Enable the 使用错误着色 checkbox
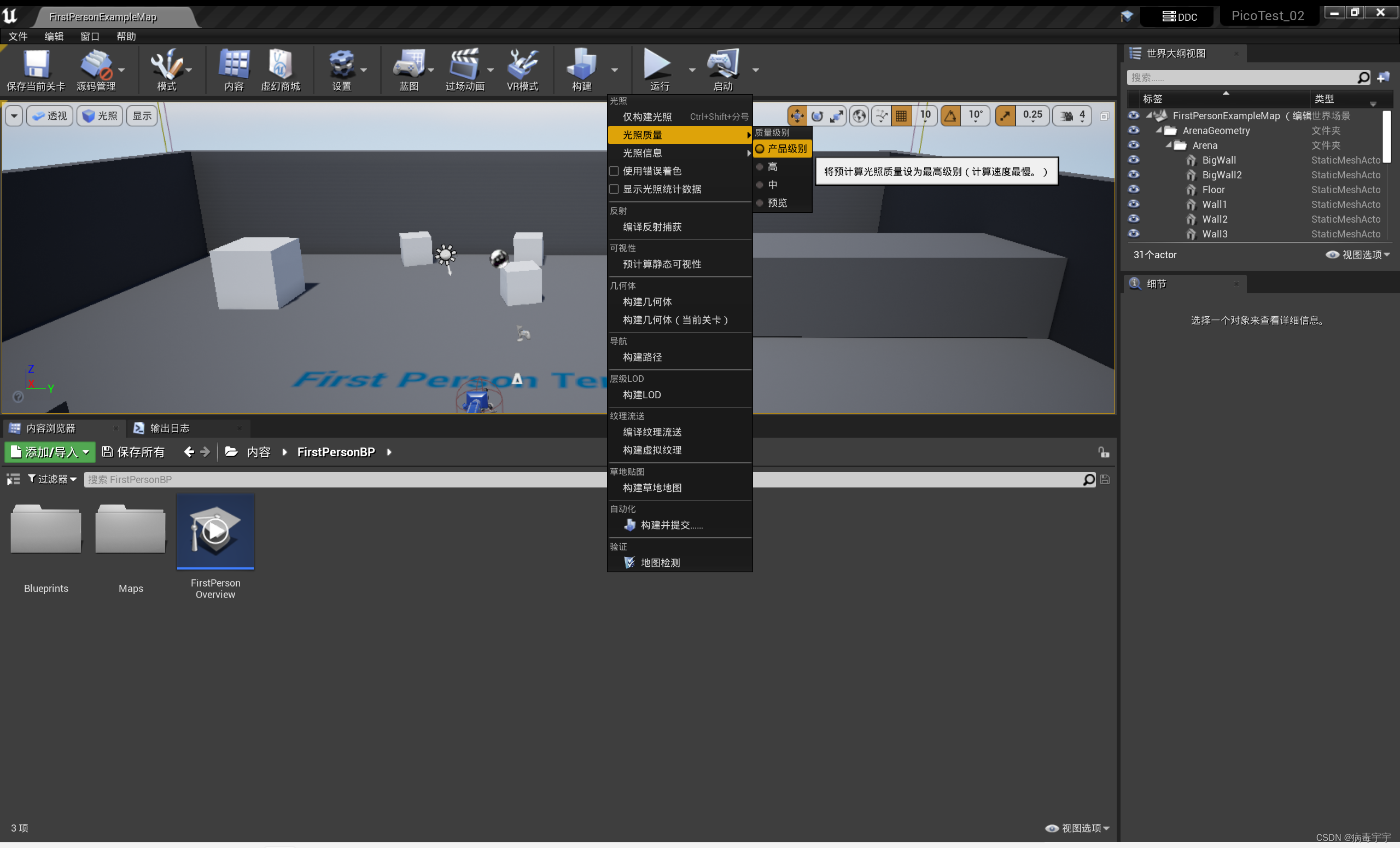The image size is (1400, 848). click(614, 171)
